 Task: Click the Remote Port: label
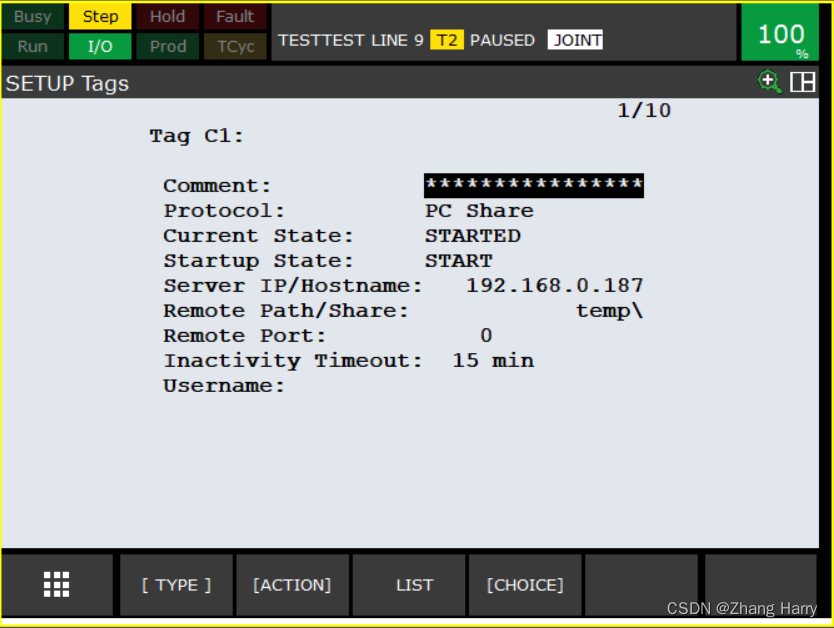click(x=244, y=336)
